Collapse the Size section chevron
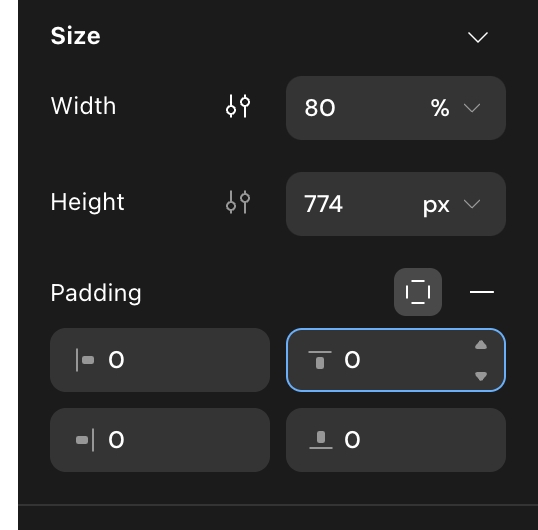The height and width of the screenshot is (530, 538). (478, 37)
